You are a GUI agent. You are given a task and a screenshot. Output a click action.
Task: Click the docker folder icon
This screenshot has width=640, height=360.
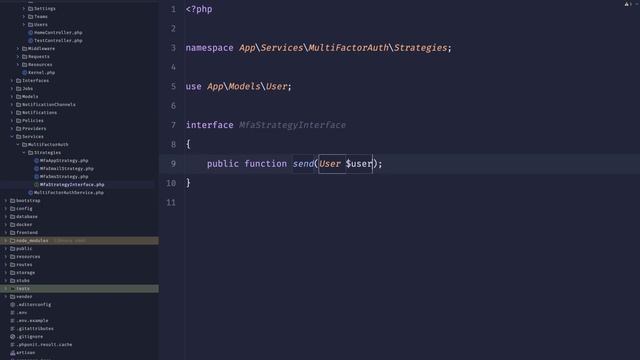coord(13,224)
